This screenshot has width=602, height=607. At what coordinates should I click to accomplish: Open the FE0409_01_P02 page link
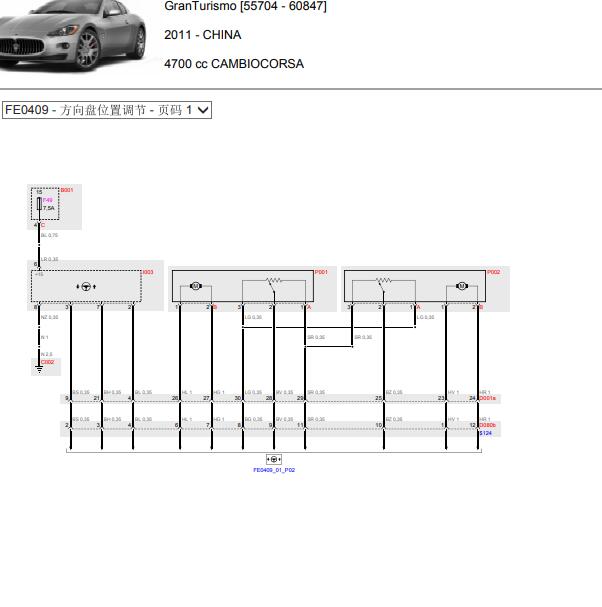point(274,470)
